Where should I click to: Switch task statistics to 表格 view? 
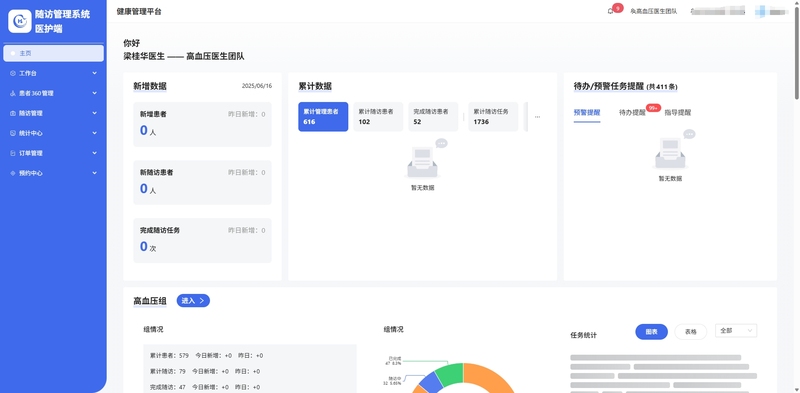coord(690,332)
